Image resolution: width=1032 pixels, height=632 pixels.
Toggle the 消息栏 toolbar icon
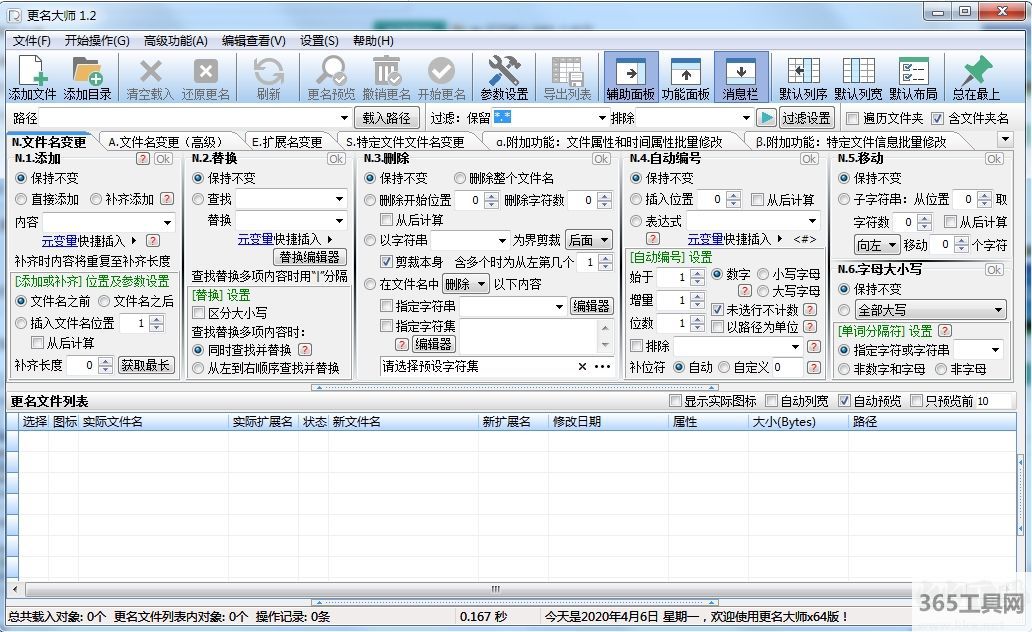click(x=740, y=72)
